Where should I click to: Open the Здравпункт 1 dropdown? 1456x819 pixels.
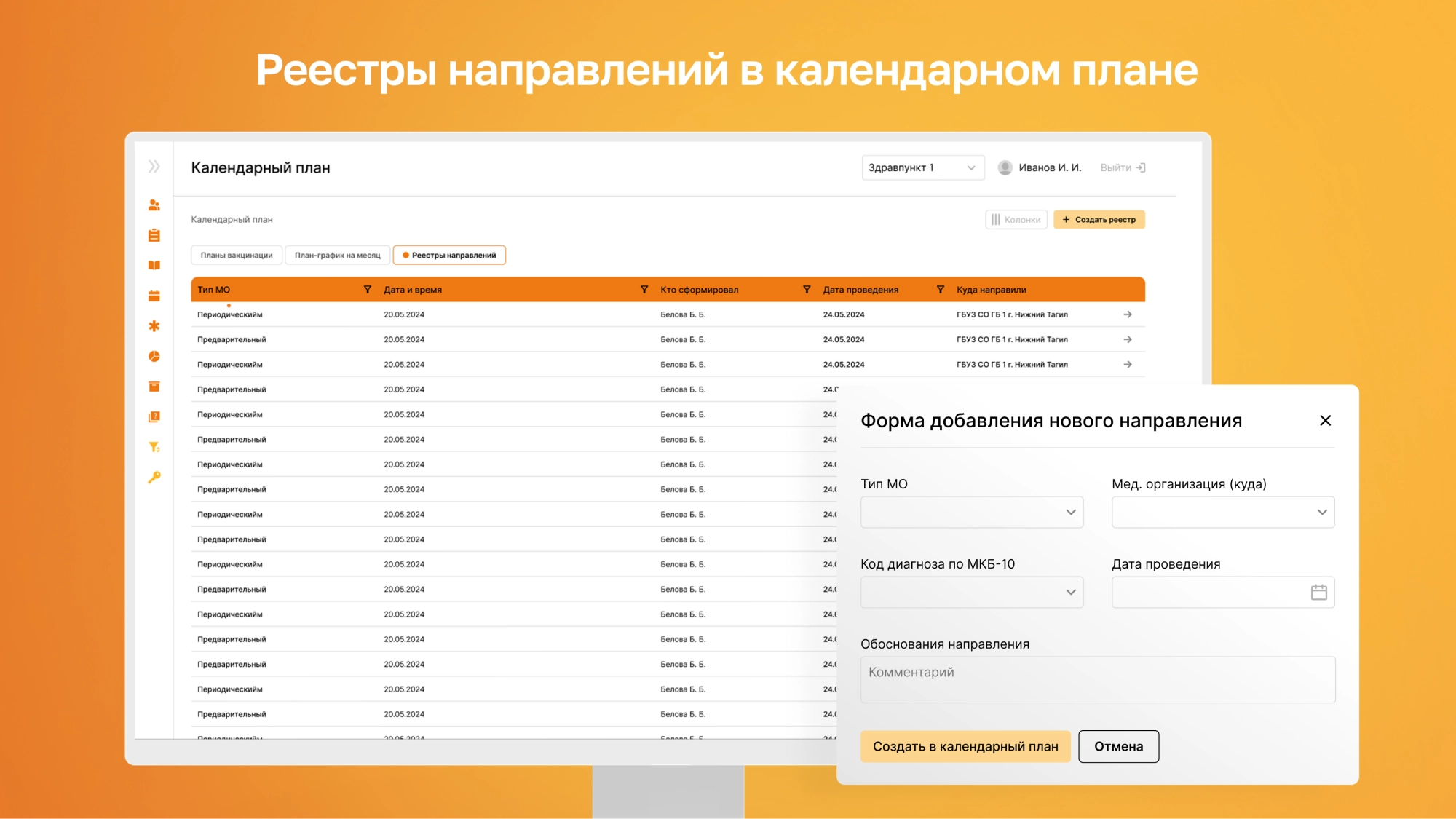coord(922,167)
